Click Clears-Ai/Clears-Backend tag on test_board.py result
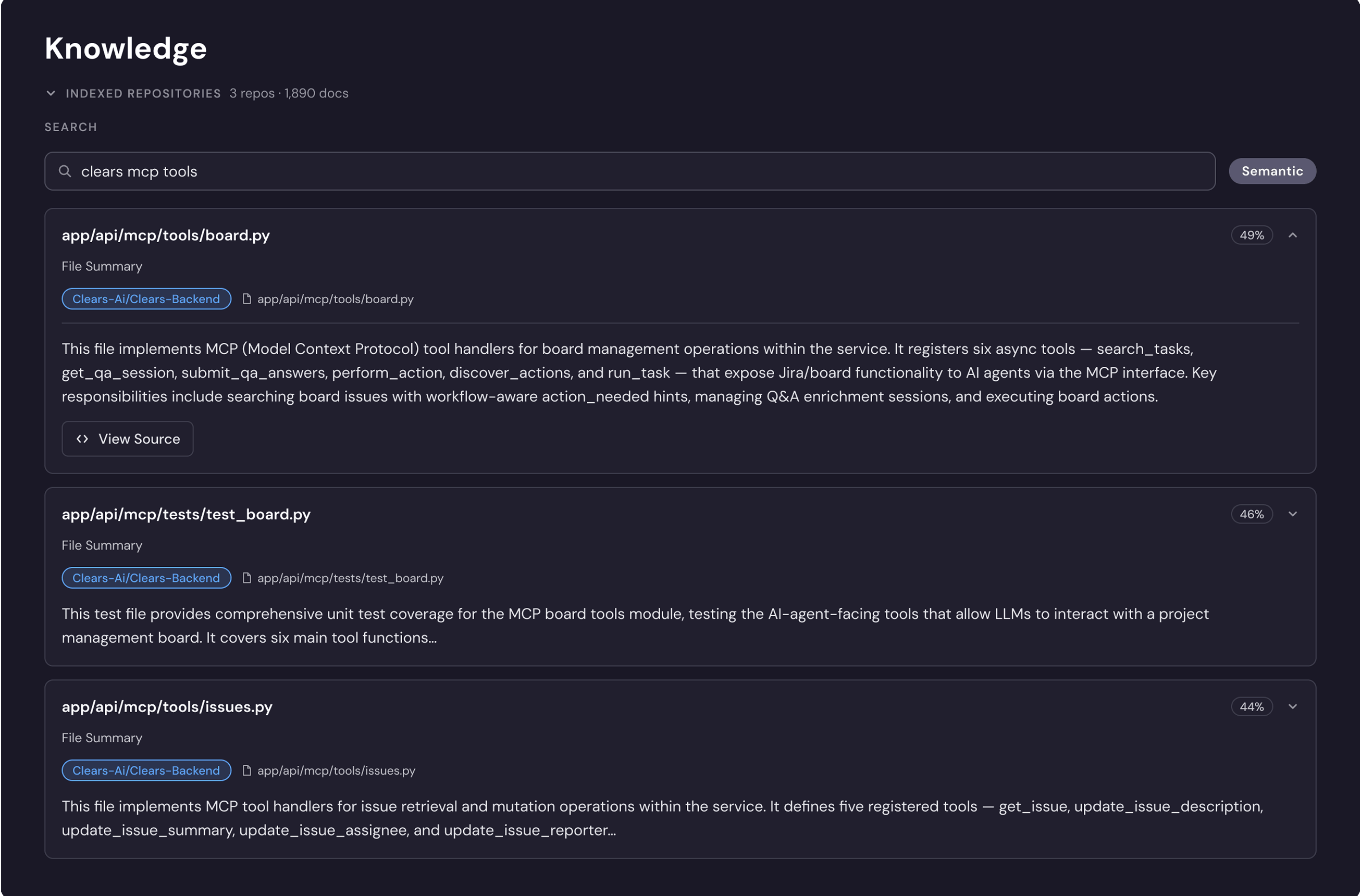The image size is (1361, 896). (x=146, y=578)
